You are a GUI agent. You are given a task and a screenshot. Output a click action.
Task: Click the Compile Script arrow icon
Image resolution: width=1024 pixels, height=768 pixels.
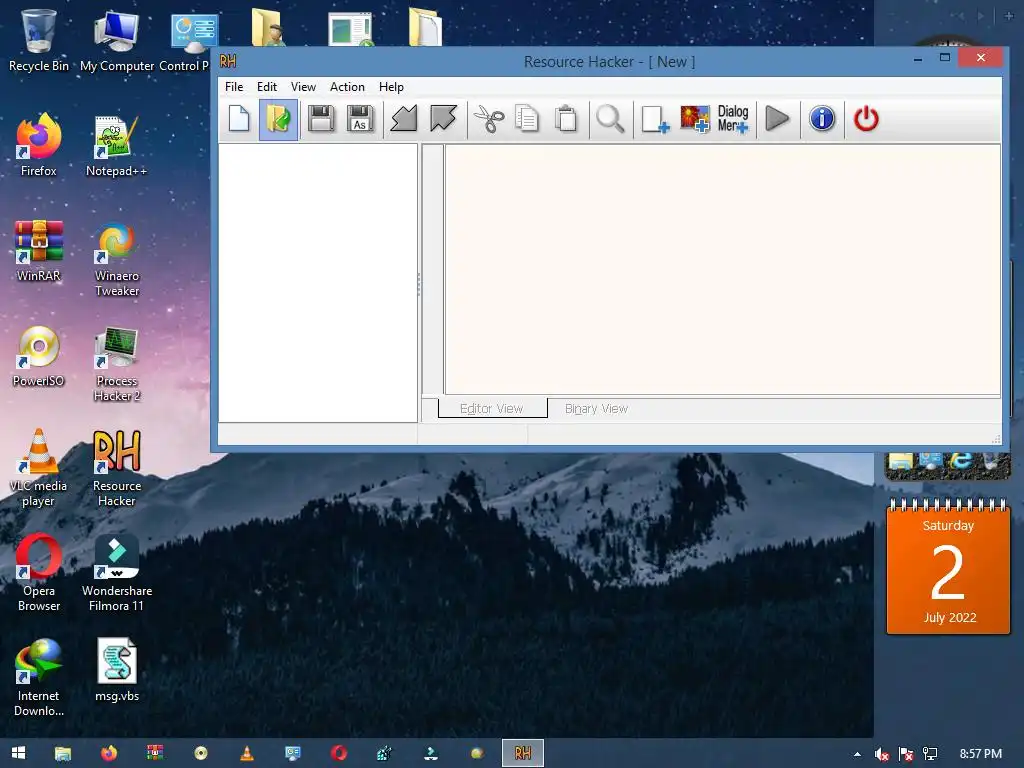[x=404, y=119]
